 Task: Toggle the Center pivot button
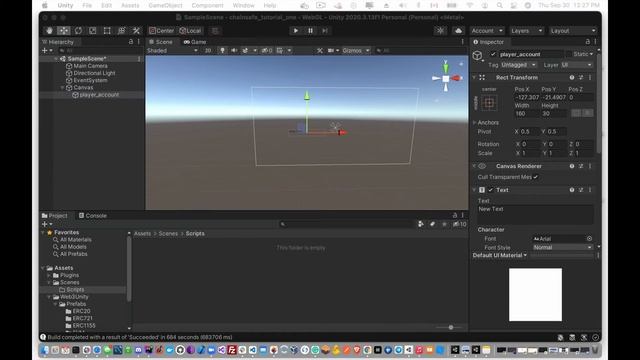click(162, 31)
